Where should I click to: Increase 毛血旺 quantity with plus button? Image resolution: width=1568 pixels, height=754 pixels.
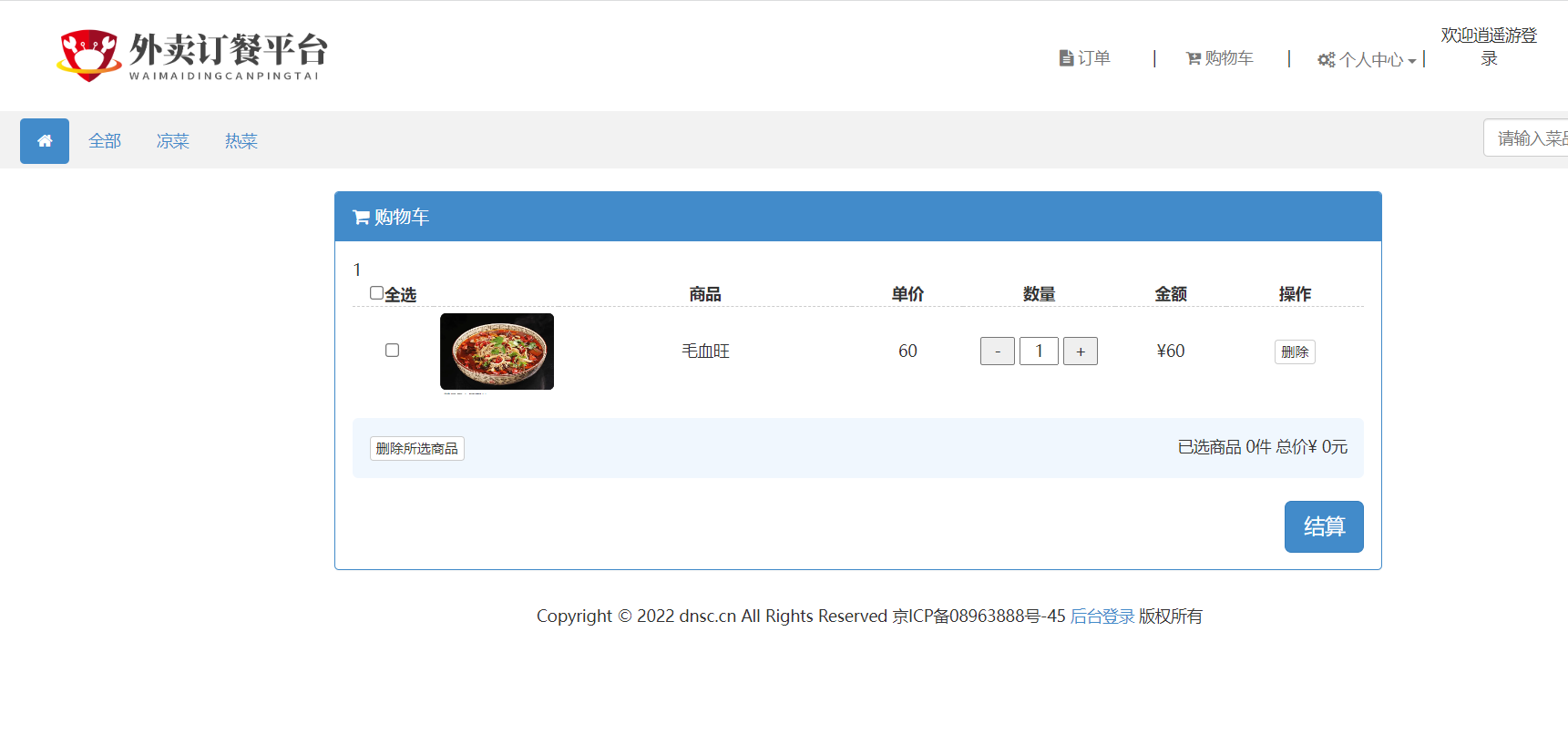point(1081,352)
